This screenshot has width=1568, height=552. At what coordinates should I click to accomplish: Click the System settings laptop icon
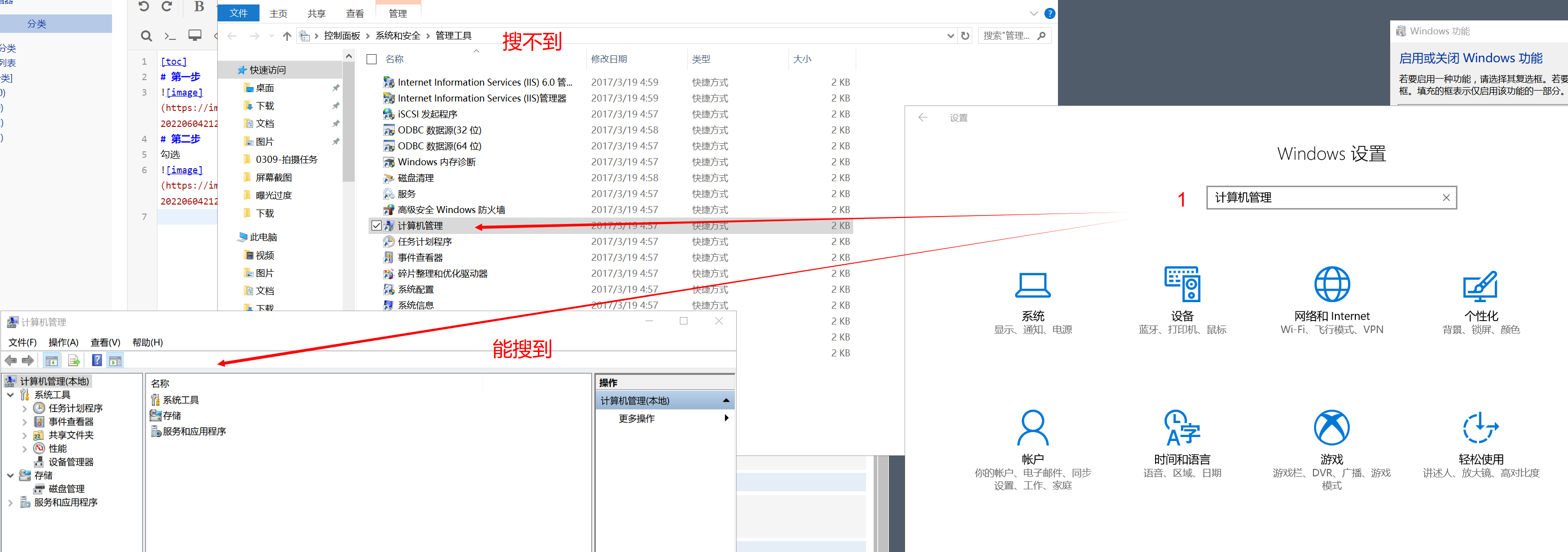point(1033,285)
